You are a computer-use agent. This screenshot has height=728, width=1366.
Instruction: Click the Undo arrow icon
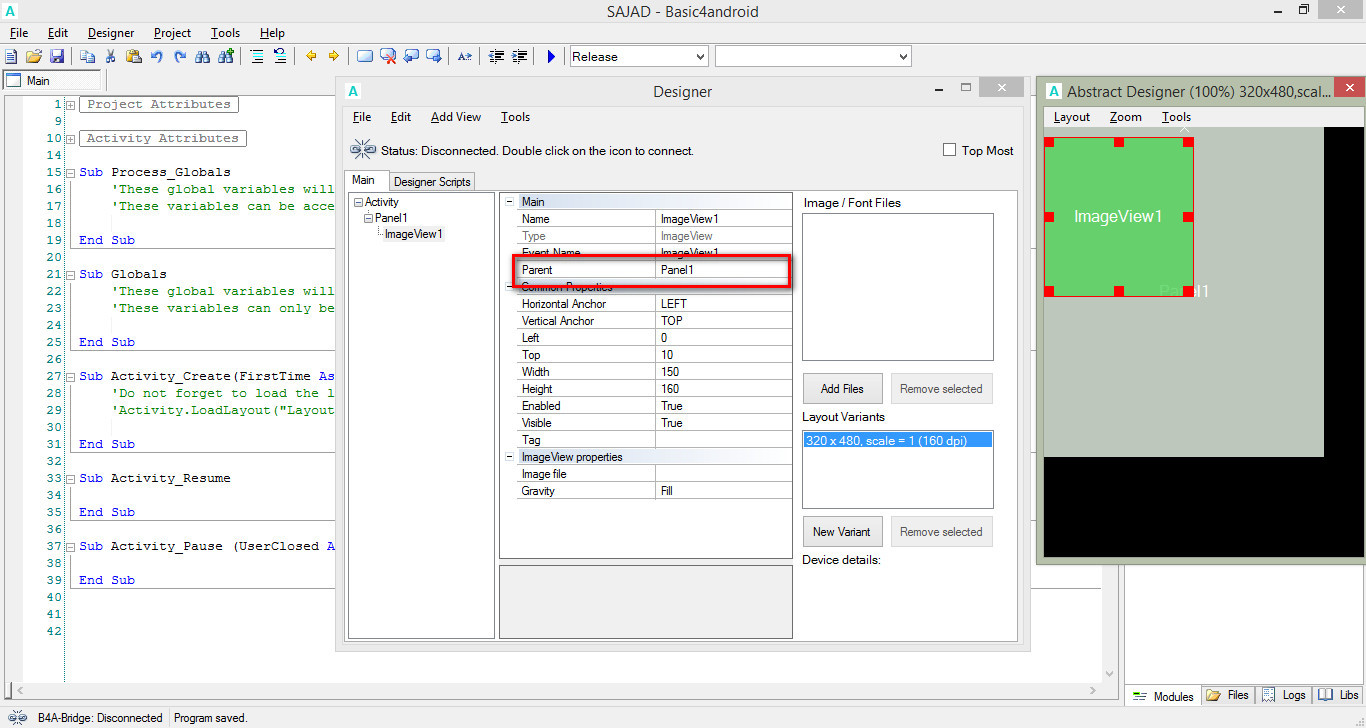coord(156,57)
